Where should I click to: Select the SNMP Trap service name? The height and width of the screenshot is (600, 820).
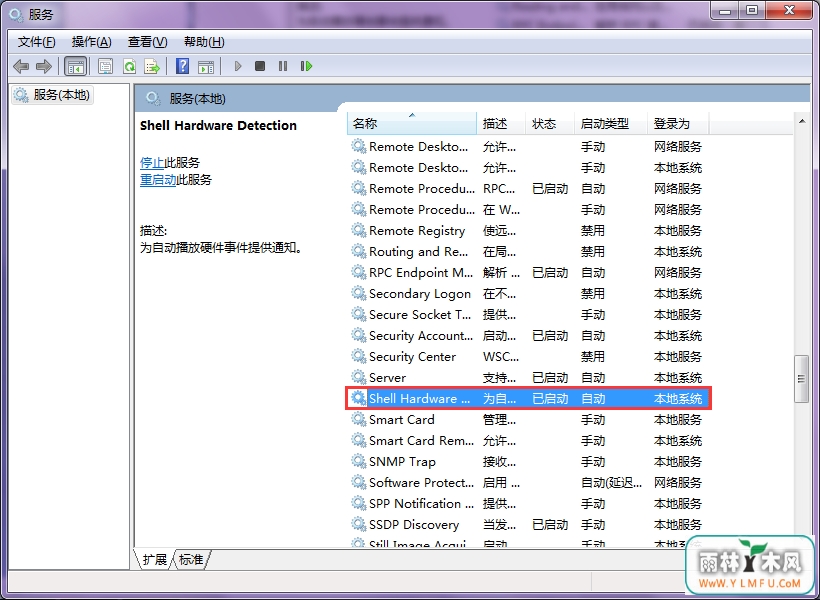click(x=402, y=461)
